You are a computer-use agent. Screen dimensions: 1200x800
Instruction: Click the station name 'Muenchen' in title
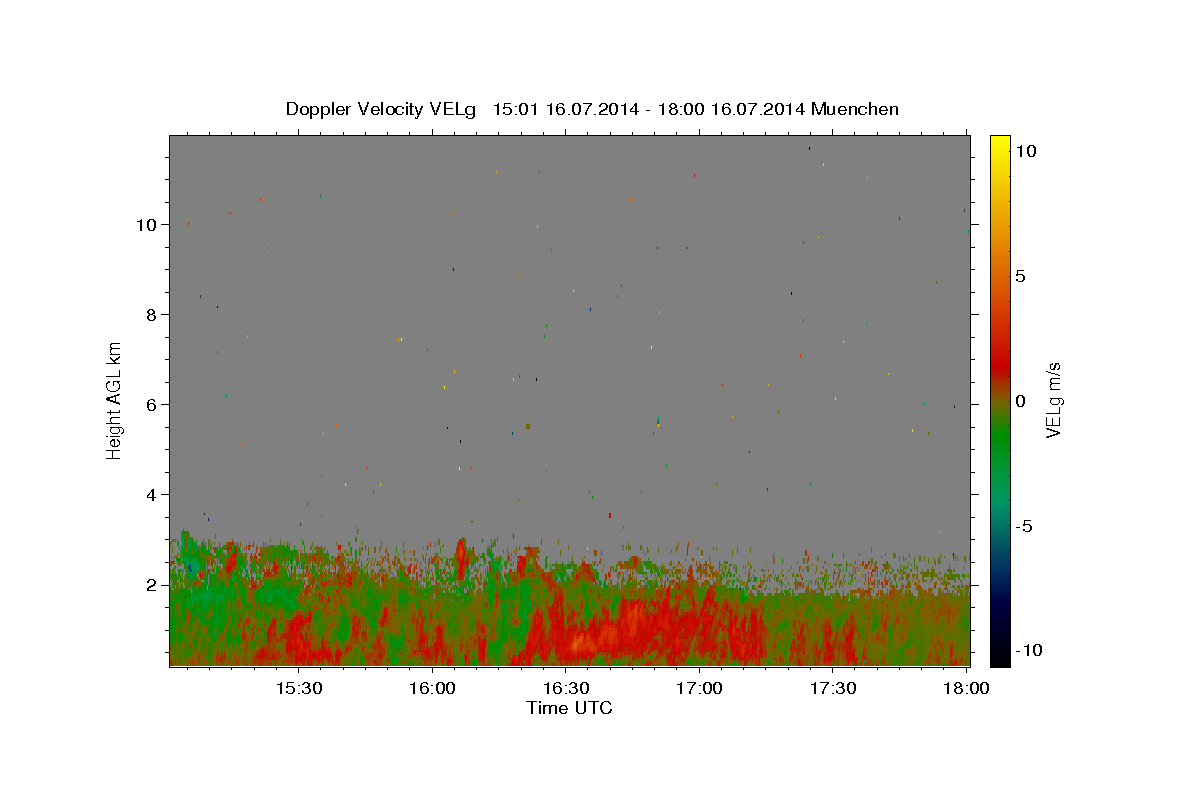point(855,109)
